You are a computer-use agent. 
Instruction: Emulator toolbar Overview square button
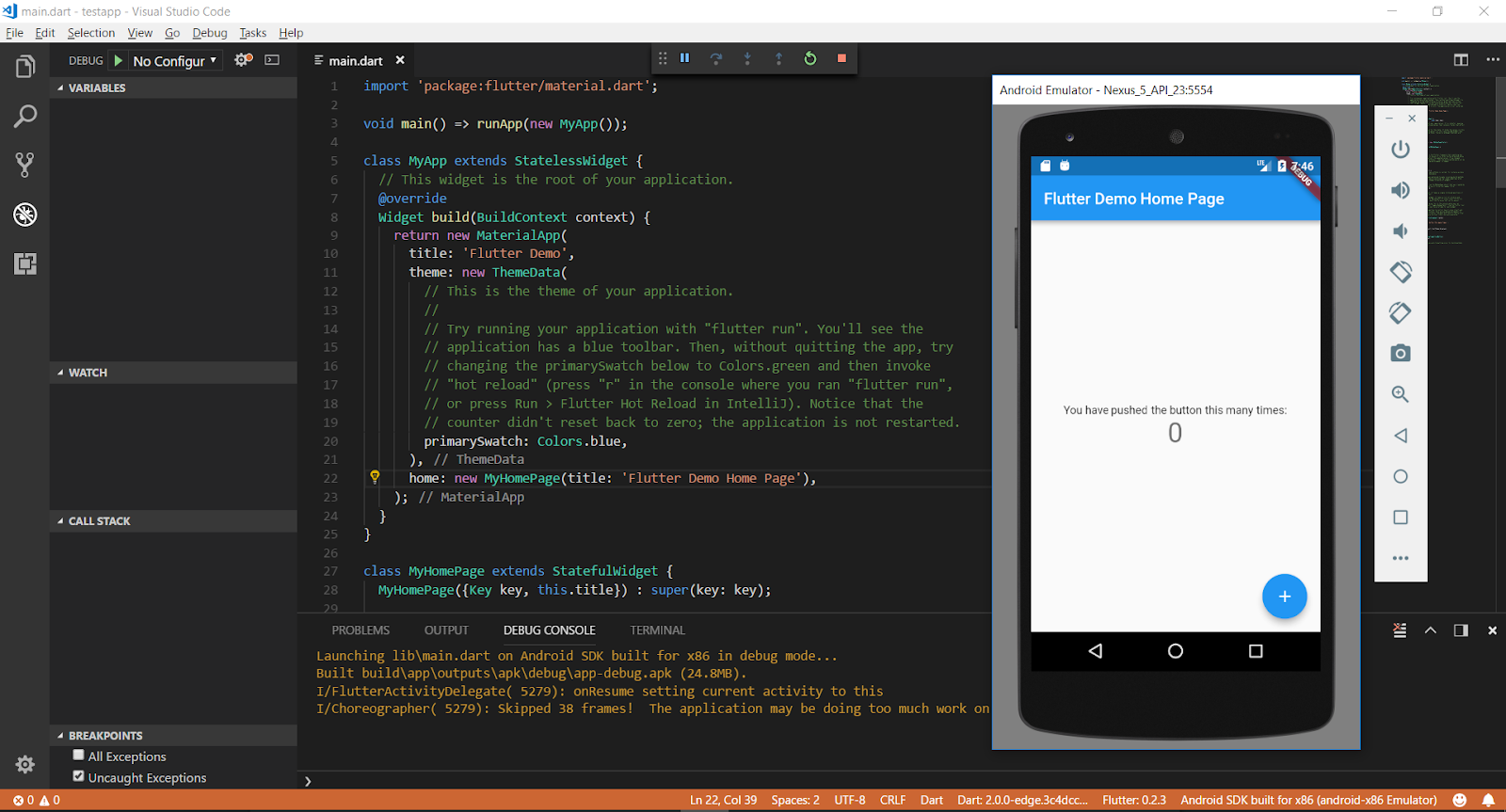click(x=1401, y=517)
